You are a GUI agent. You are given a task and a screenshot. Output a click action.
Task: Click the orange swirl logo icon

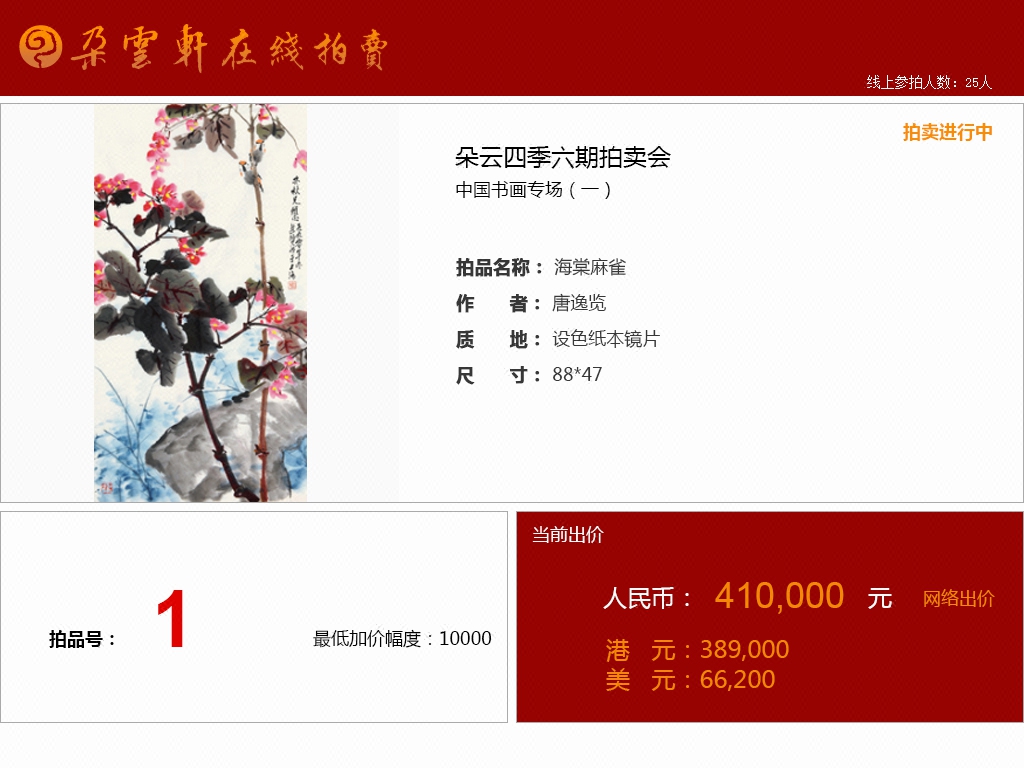tap(40, 47)
